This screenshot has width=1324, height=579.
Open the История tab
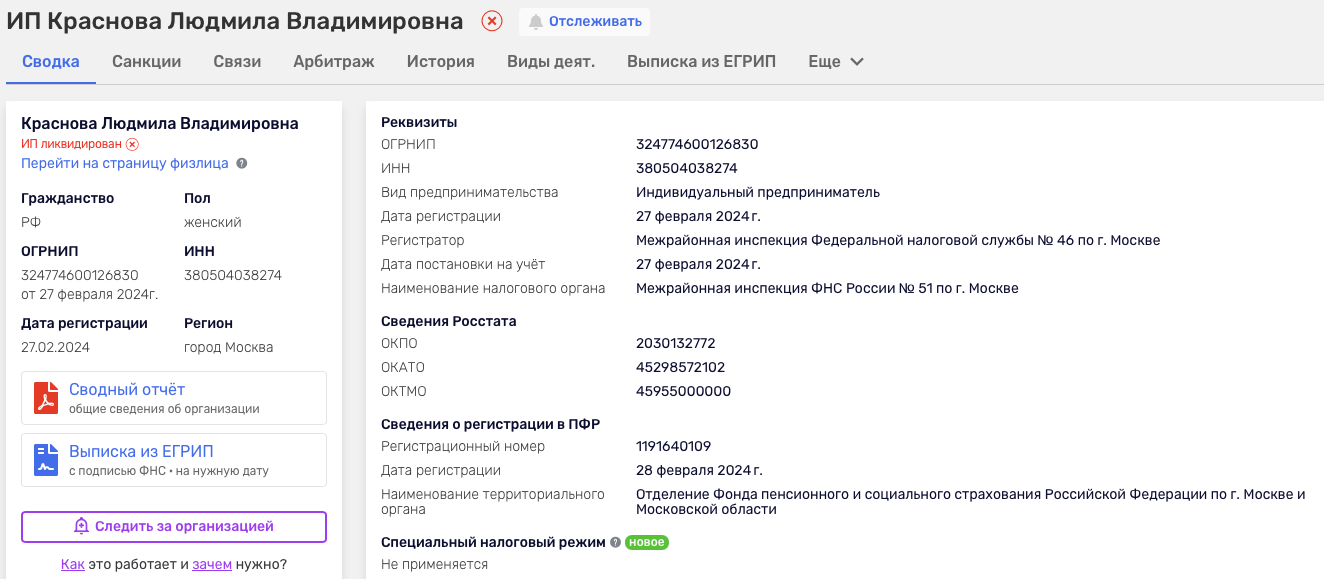click(439, 61)
